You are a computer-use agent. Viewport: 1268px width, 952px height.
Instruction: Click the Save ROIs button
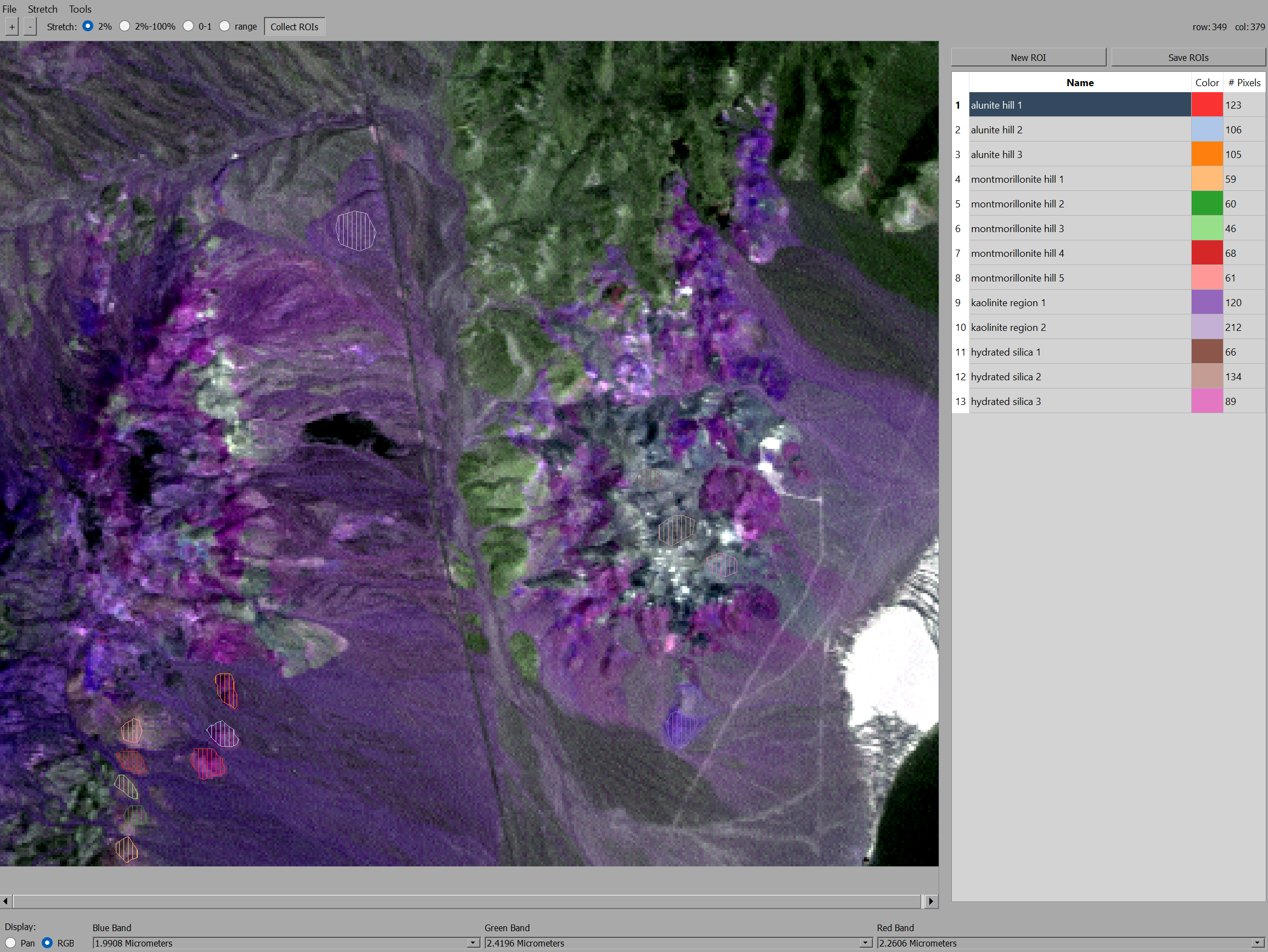coord(1188,57)
